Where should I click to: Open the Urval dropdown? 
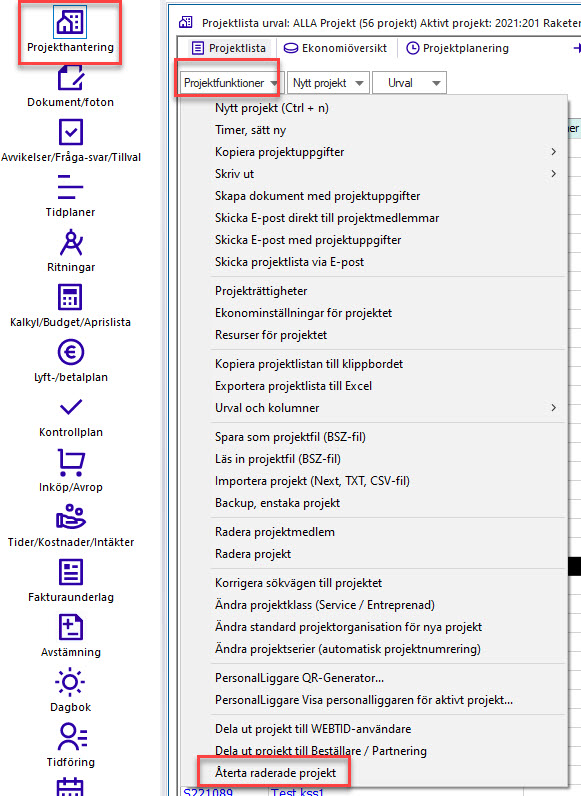point(409,83)
